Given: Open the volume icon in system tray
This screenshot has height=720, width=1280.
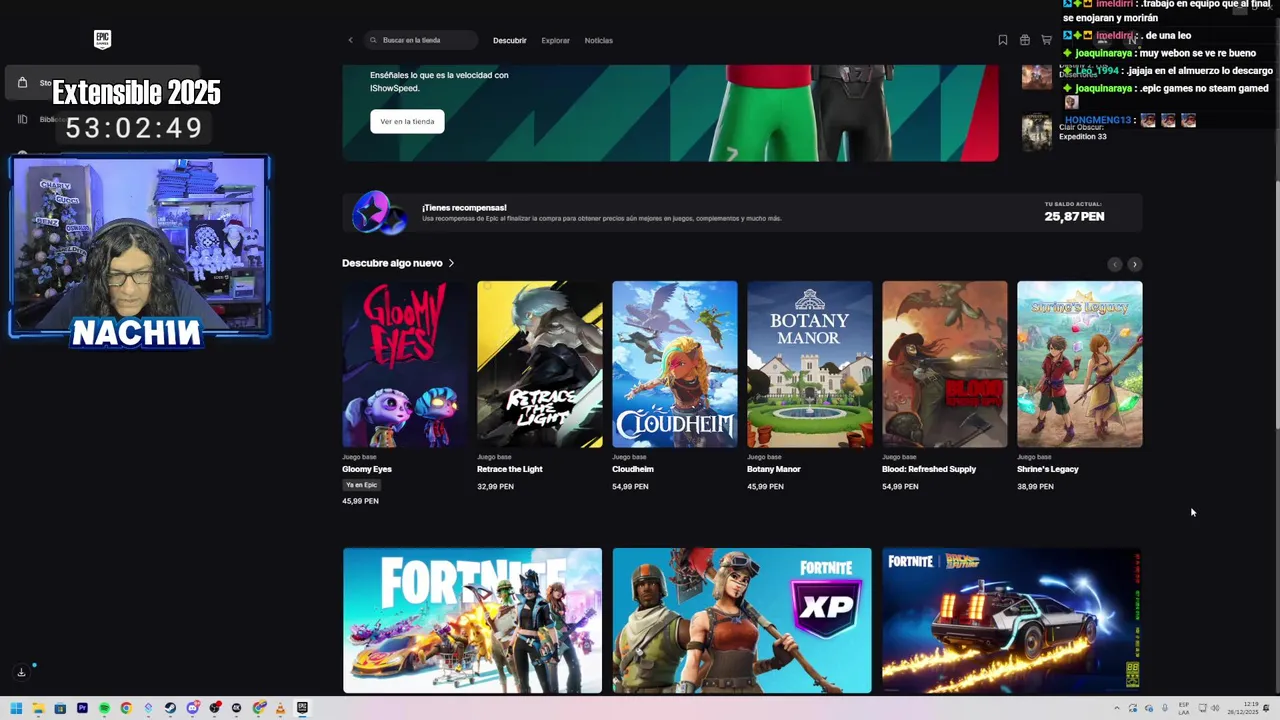Looking at the screenshot, I should [x=1215, y=708].
